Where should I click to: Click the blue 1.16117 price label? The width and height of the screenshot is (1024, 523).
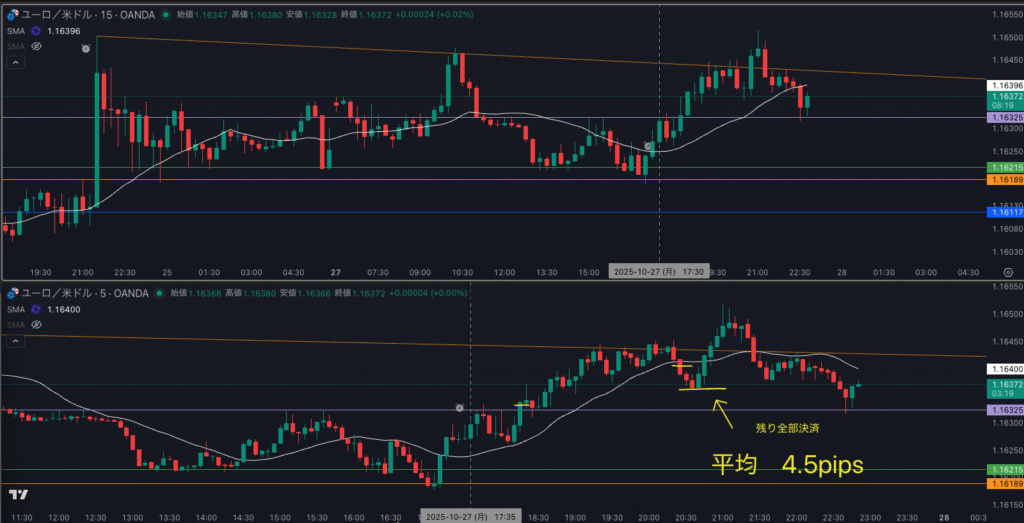click(1003, 212)
